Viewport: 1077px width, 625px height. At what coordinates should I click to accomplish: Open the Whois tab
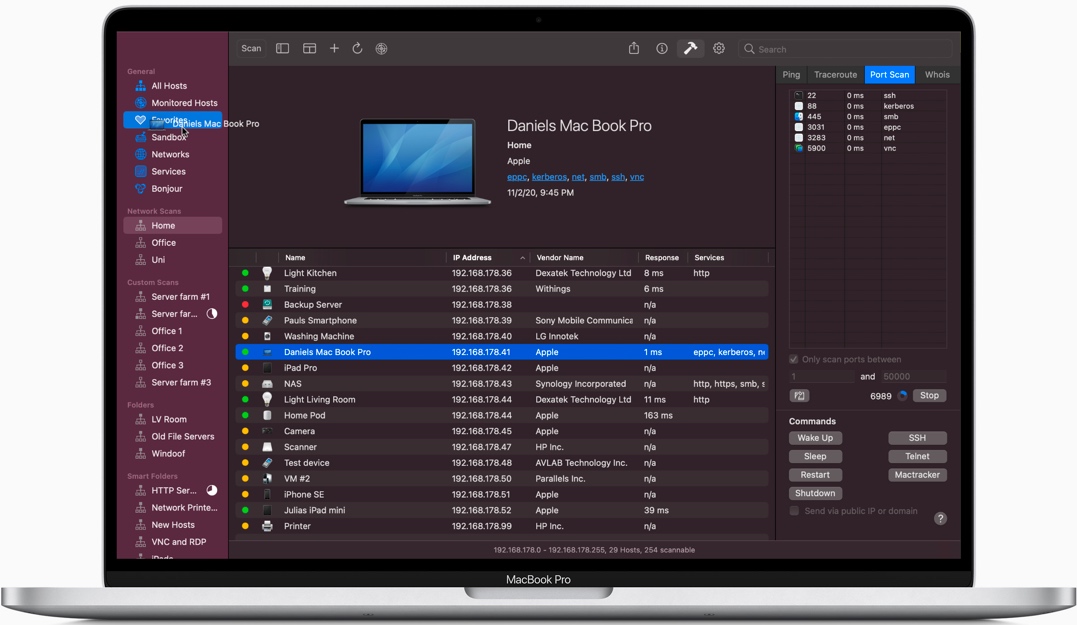click(937, 75)
